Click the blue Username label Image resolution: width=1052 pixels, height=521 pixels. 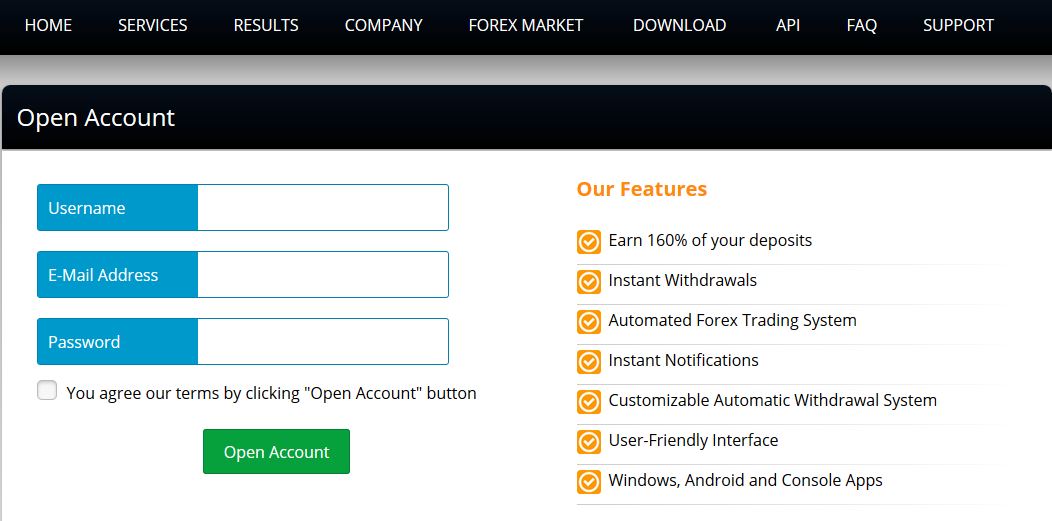(117, 207)
